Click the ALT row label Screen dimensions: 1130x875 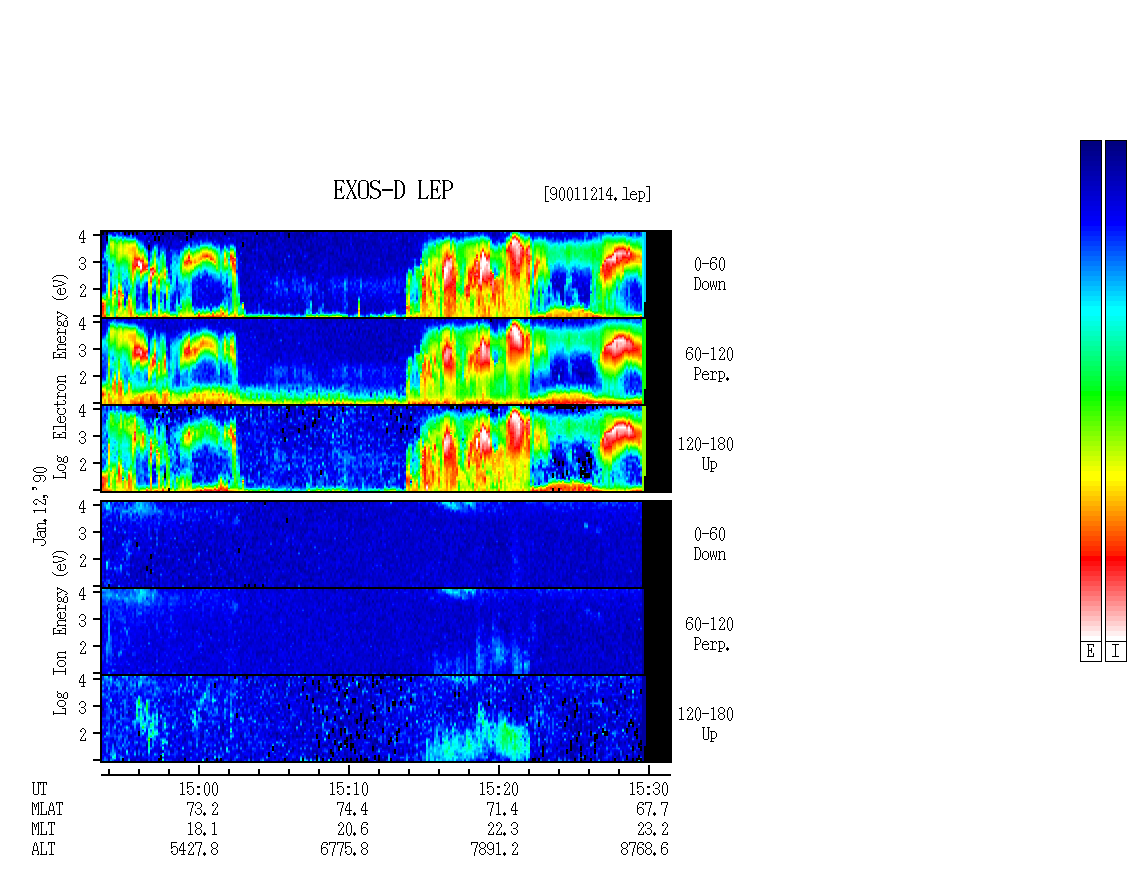click(x=43, y=850)
